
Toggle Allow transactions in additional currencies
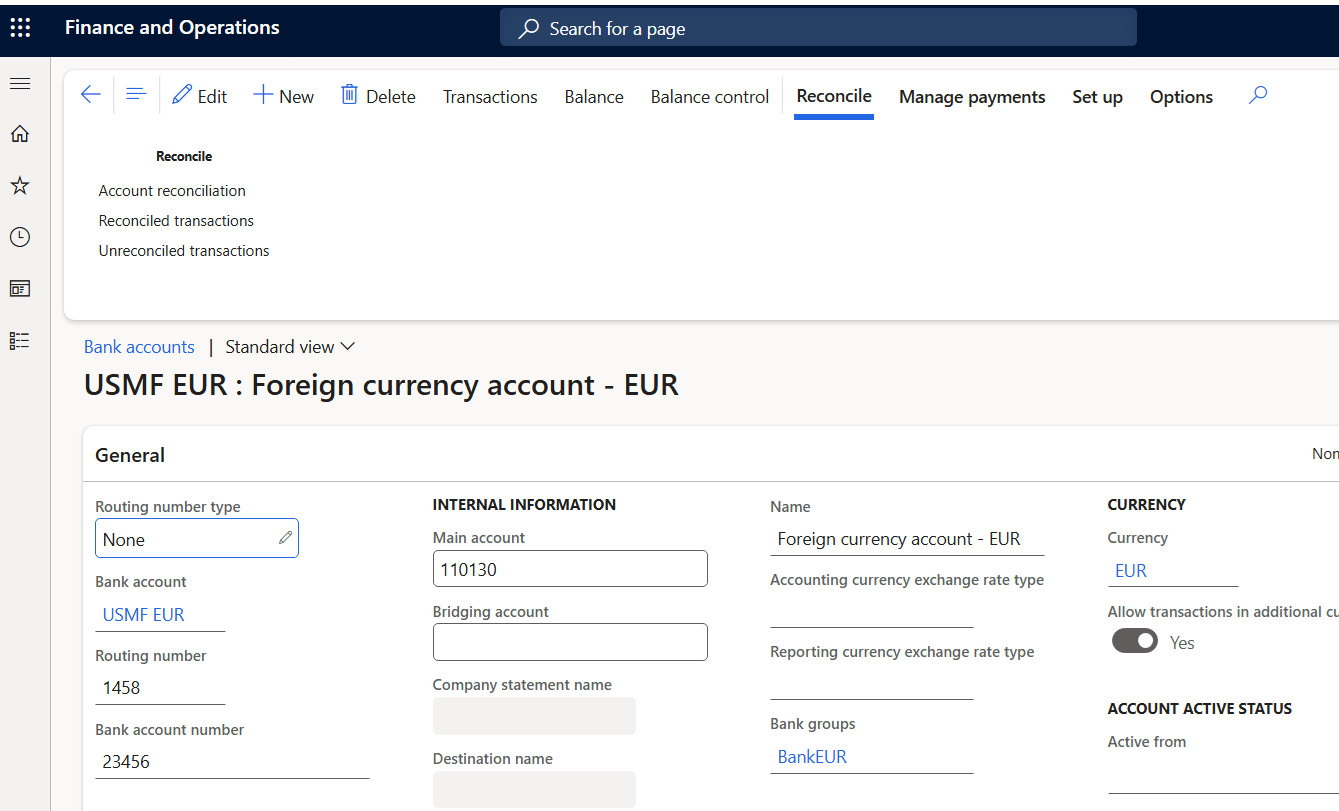(1135, 641)
